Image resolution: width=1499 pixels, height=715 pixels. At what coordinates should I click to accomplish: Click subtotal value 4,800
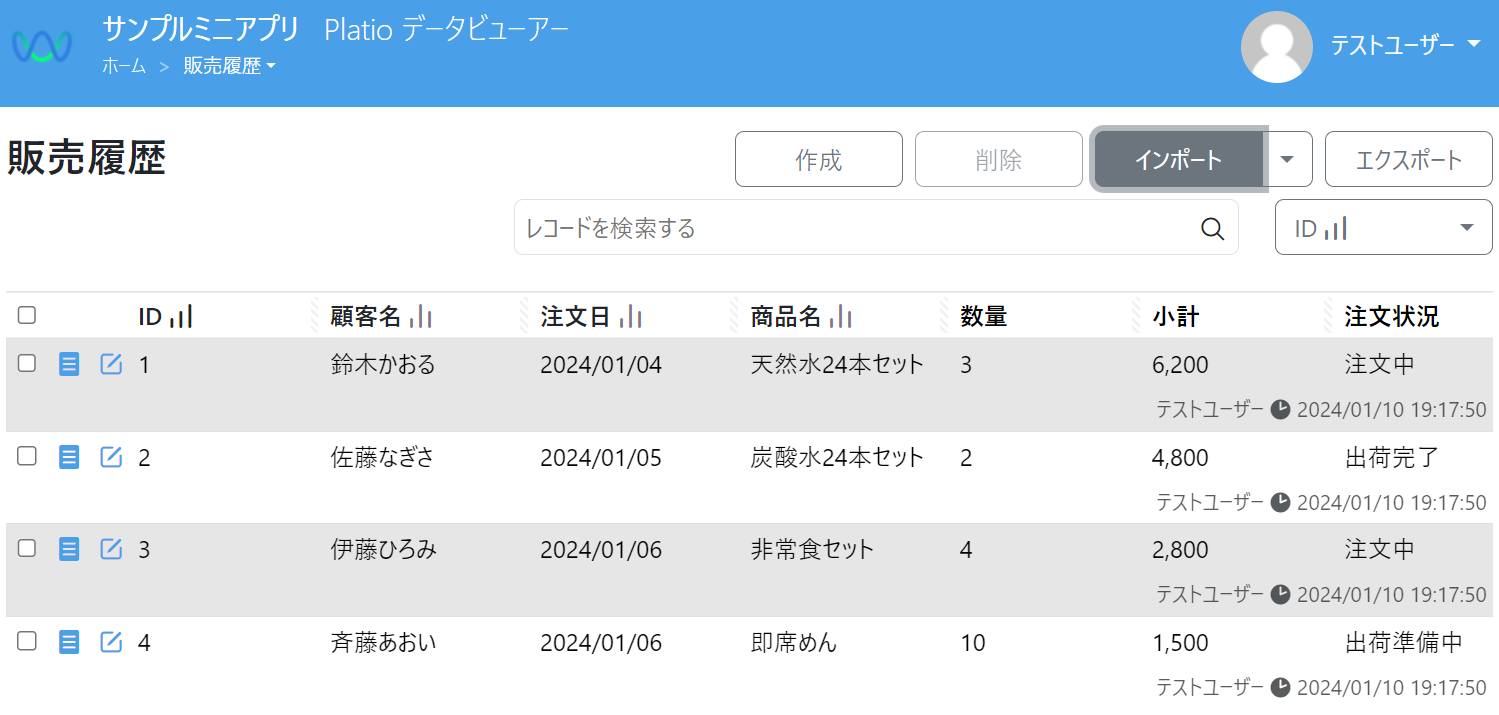click(1180, 458)
